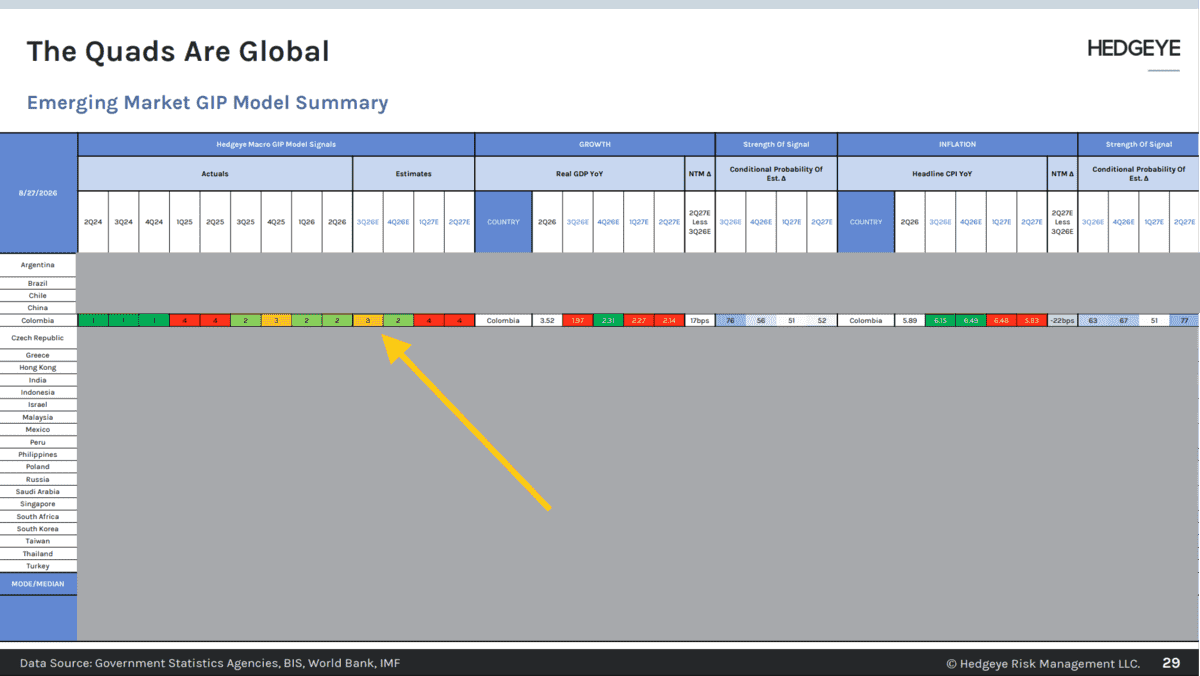Click Colombia's 5.89 headline CPI value
1200x676 pixels.
coord(910,321)
